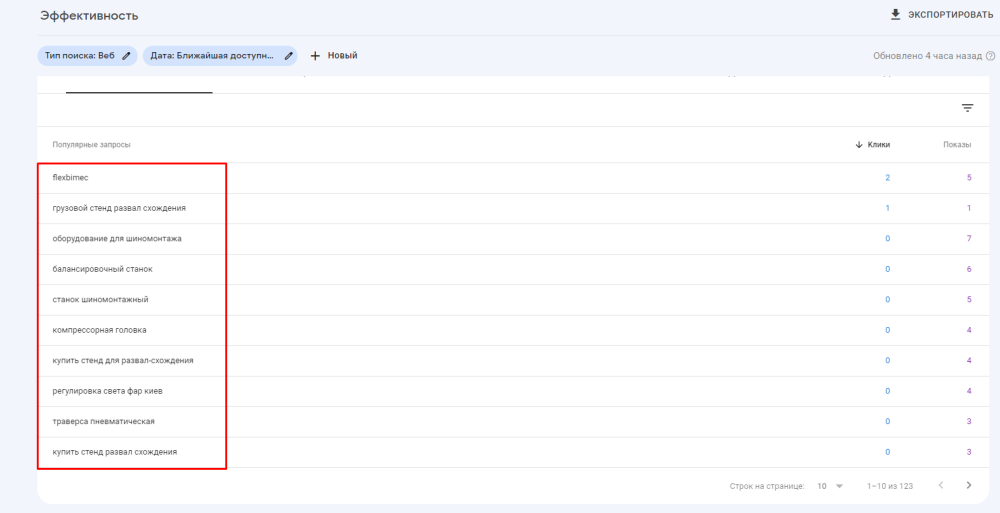Click the Export download icon

(895, 15)
